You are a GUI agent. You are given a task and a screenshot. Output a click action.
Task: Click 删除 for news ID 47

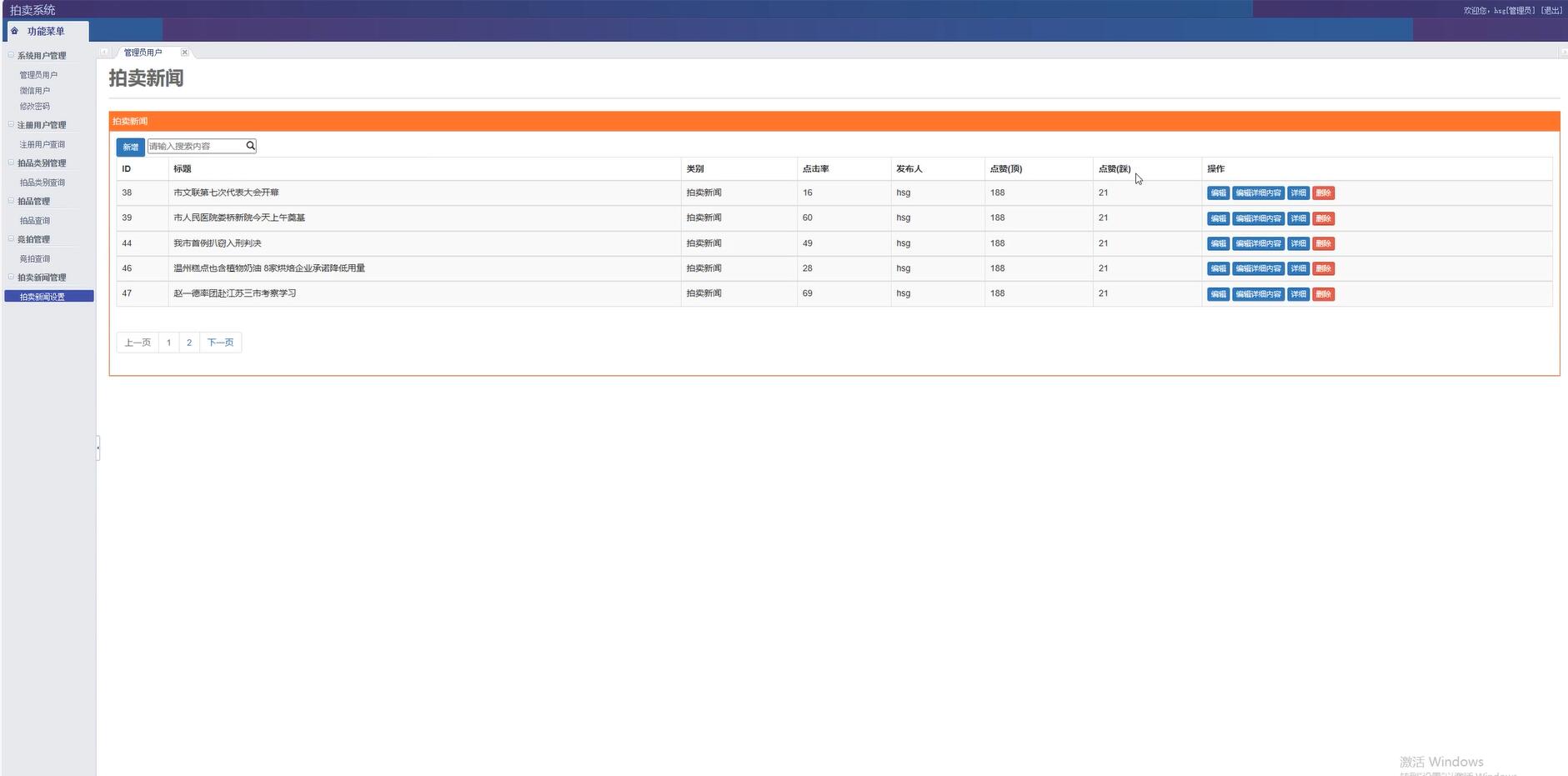[x=1324, y=294]
